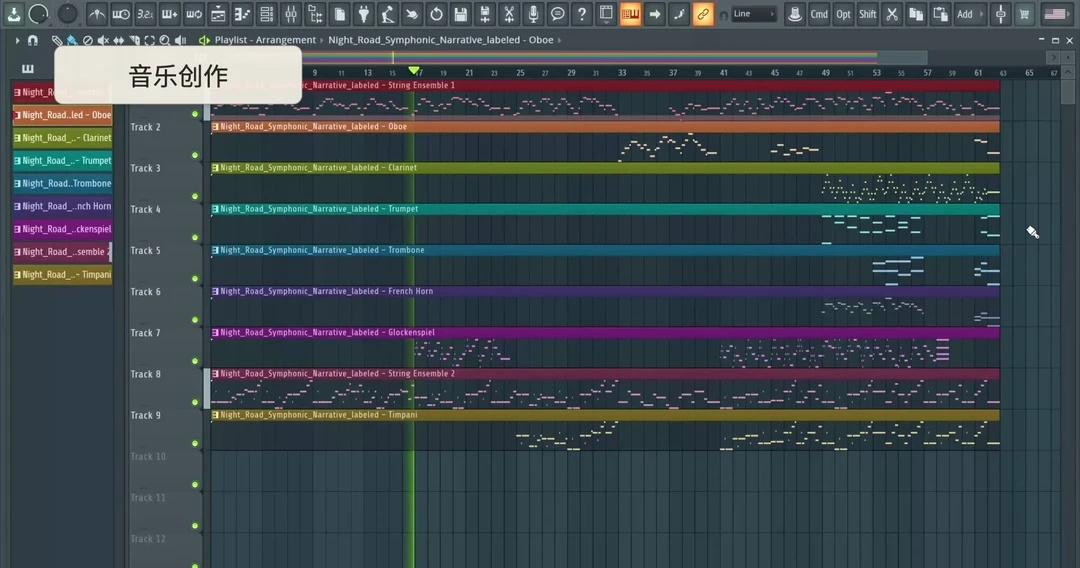Open the Line snap dropdown
This screenshot has height=568, width=1080.
(x=753, y=14)
